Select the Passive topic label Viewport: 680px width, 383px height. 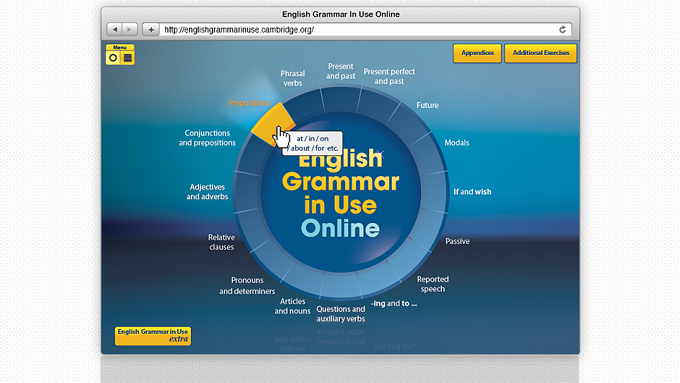pyautogui.click(x=457, y=241)
